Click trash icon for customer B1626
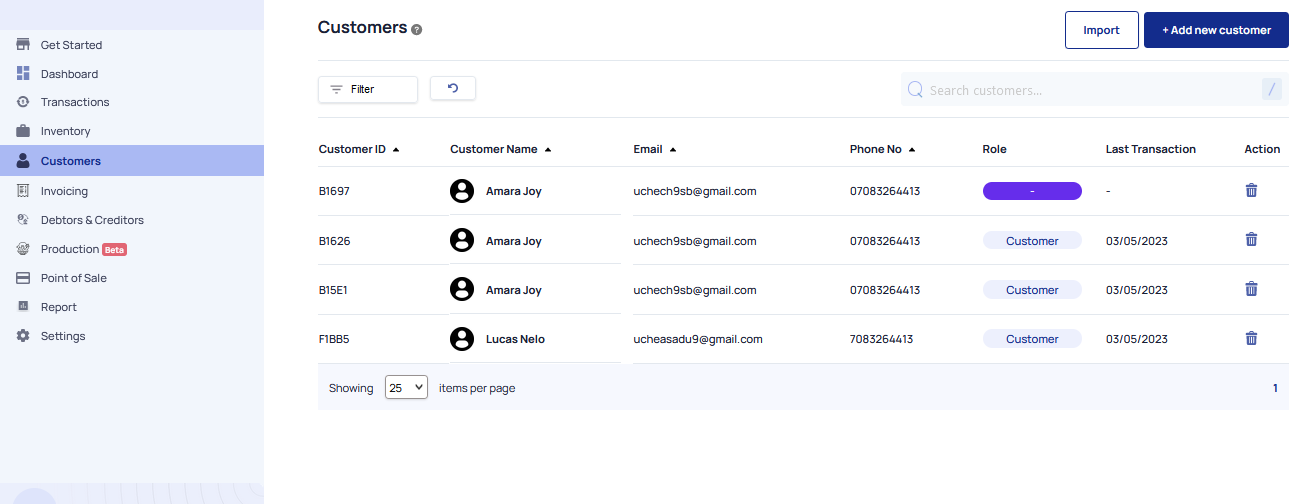Image resolution: width=1290 pixels, height=504 pixels. coord(1251,239)
